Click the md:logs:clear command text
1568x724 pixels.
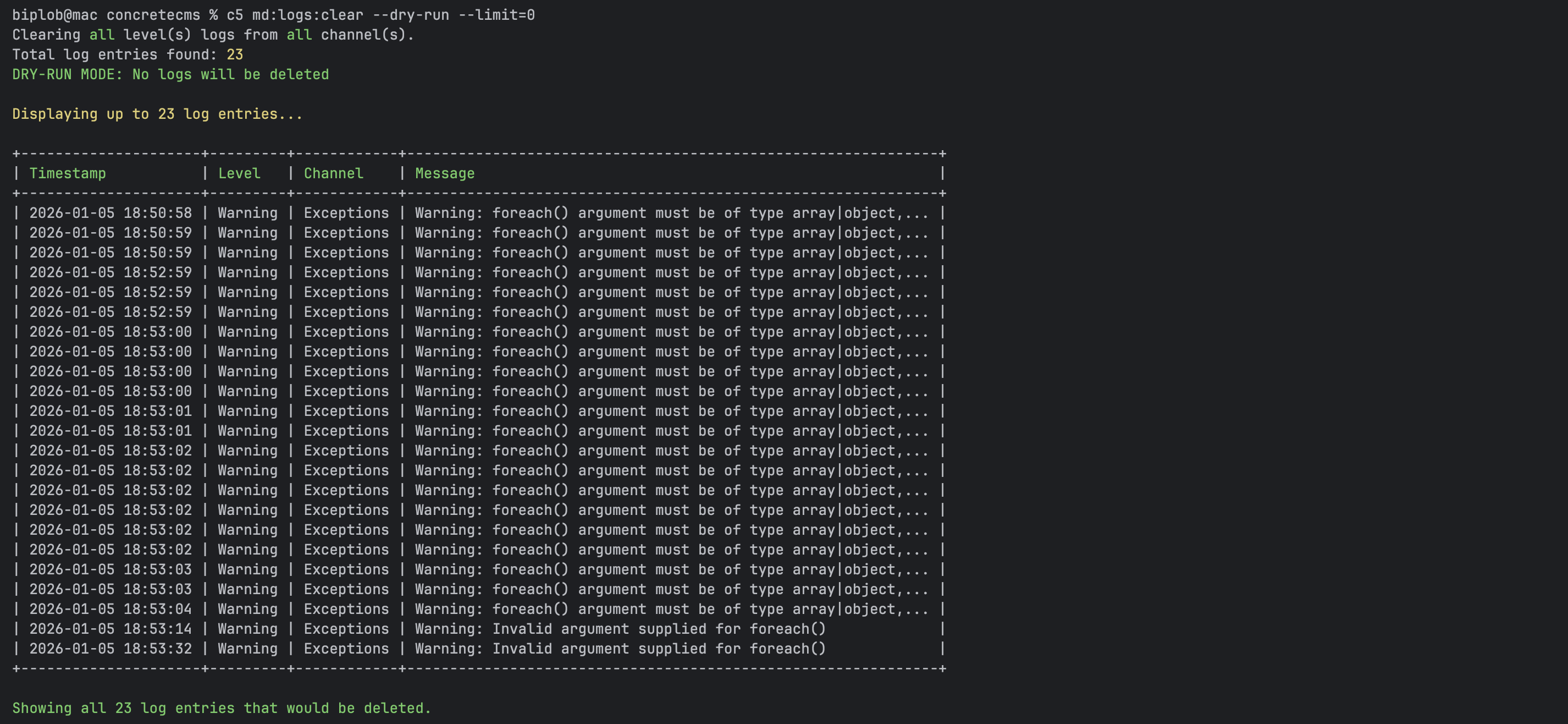point(307,15)
